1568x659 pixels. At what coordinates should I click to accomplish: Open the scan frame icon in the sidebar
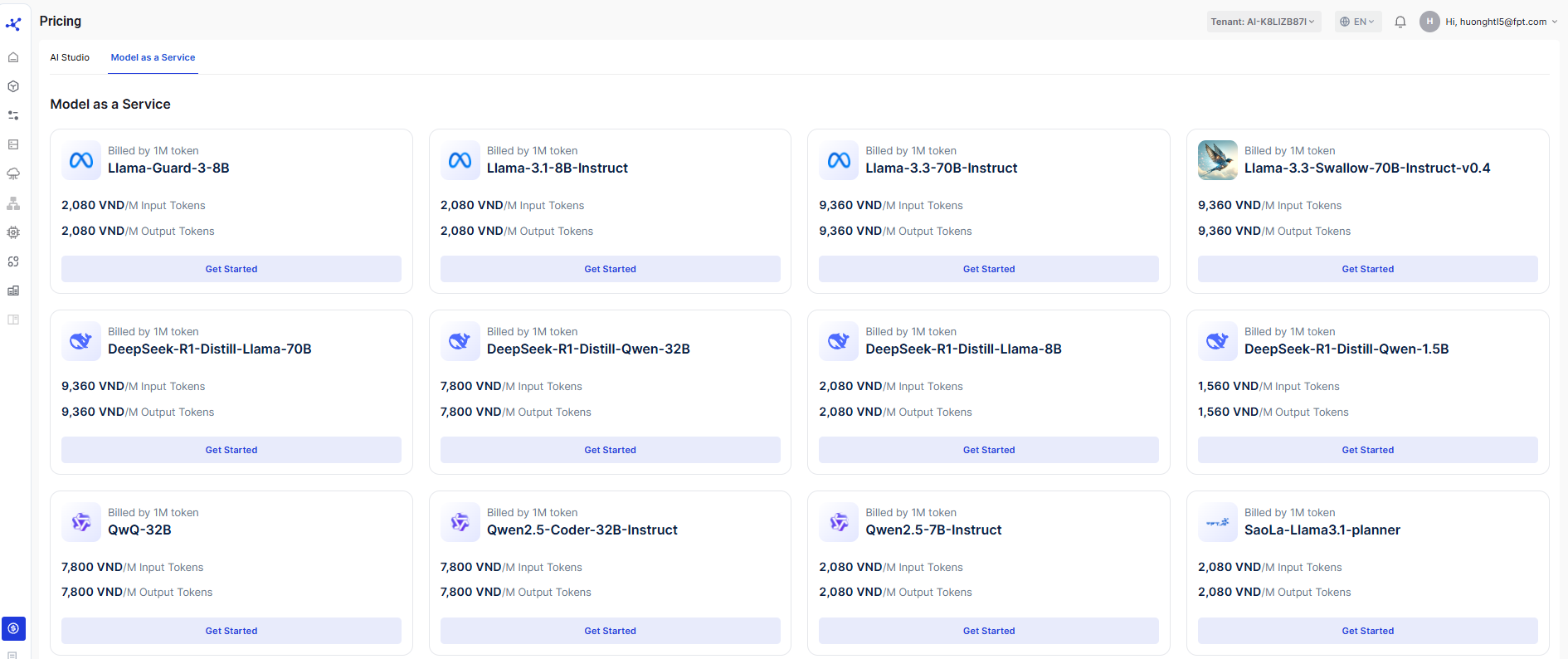point(13,261)
